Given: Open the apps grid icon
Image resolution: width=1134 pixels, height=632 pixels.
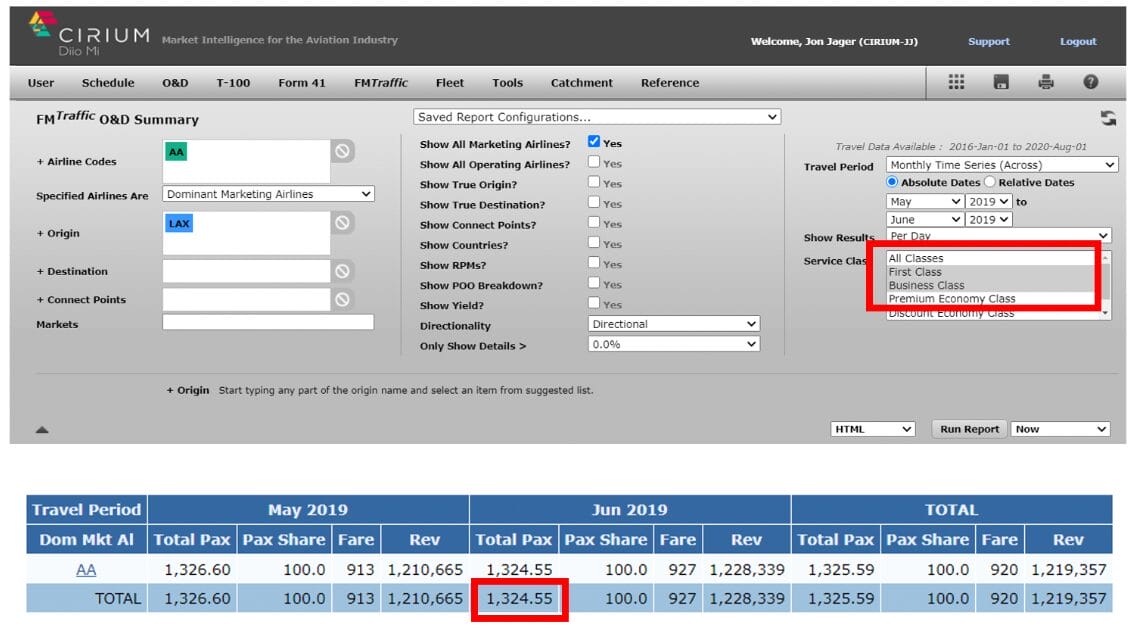Looking at the screenshot, I should tap(955, 83).
